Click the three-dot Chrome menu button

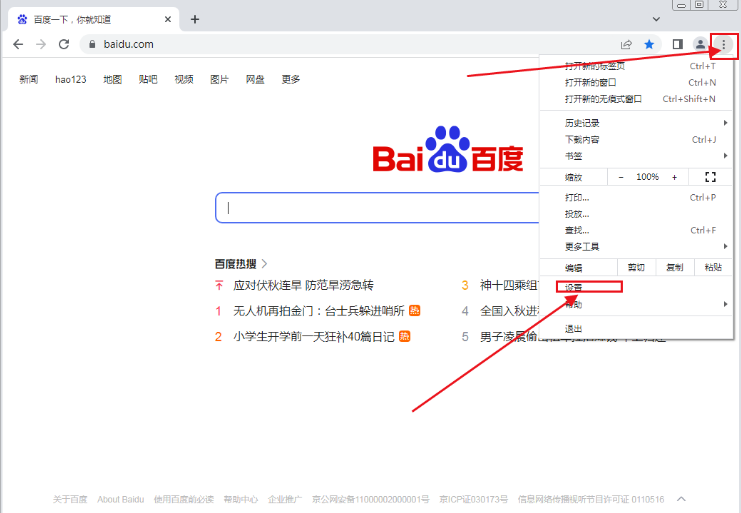(724, 45)
